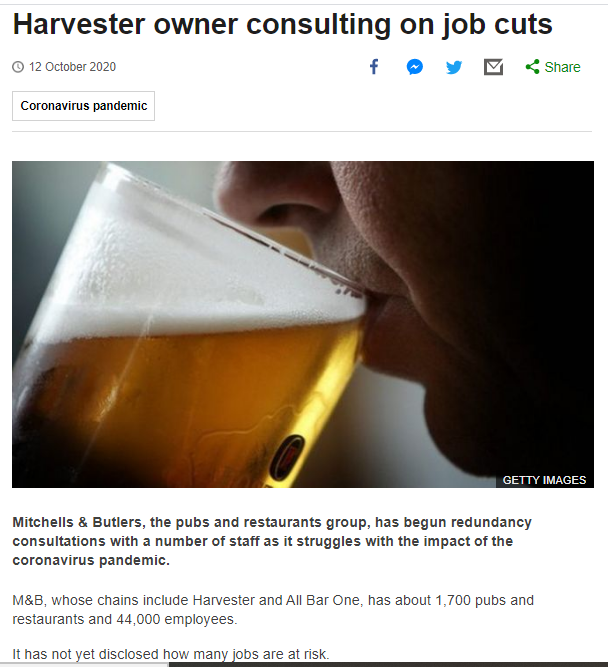The height and width of the screenshot is (667, 608).
Task: Open the green Share text link
Action: pyautogui.click(x=562, y=67)
